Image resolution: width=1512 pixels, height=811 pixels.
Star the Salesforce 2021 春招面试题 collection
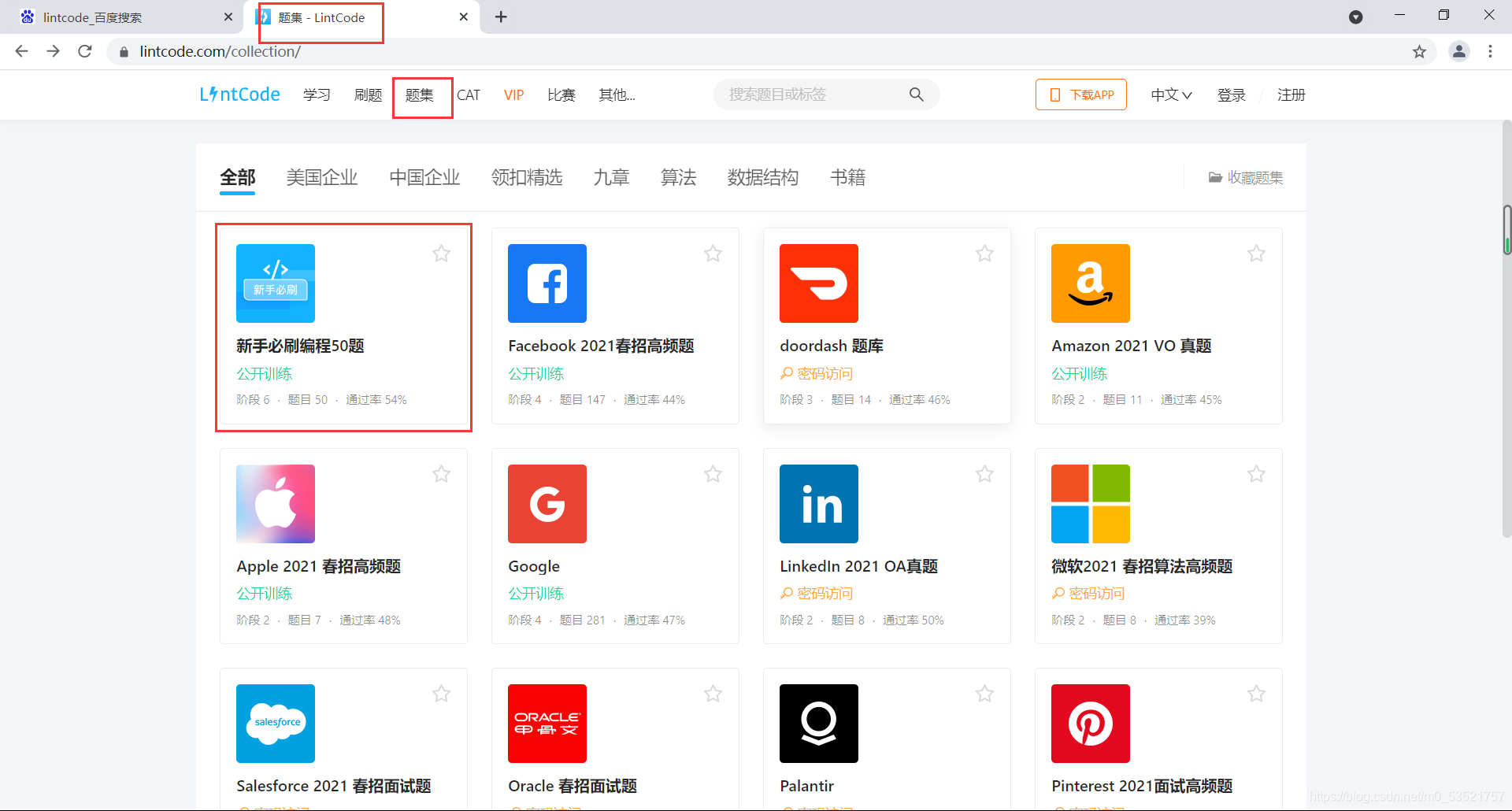441,694
